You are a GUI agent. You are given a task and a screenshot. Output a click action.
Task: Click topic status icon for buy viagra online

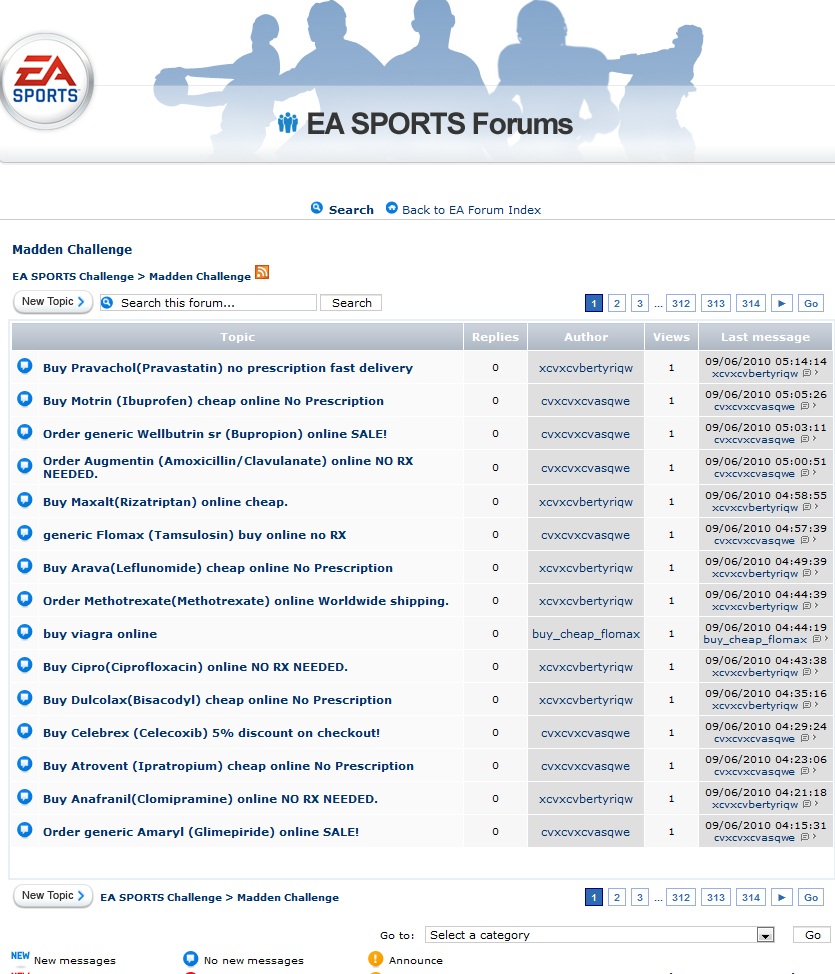click(25, 632)
